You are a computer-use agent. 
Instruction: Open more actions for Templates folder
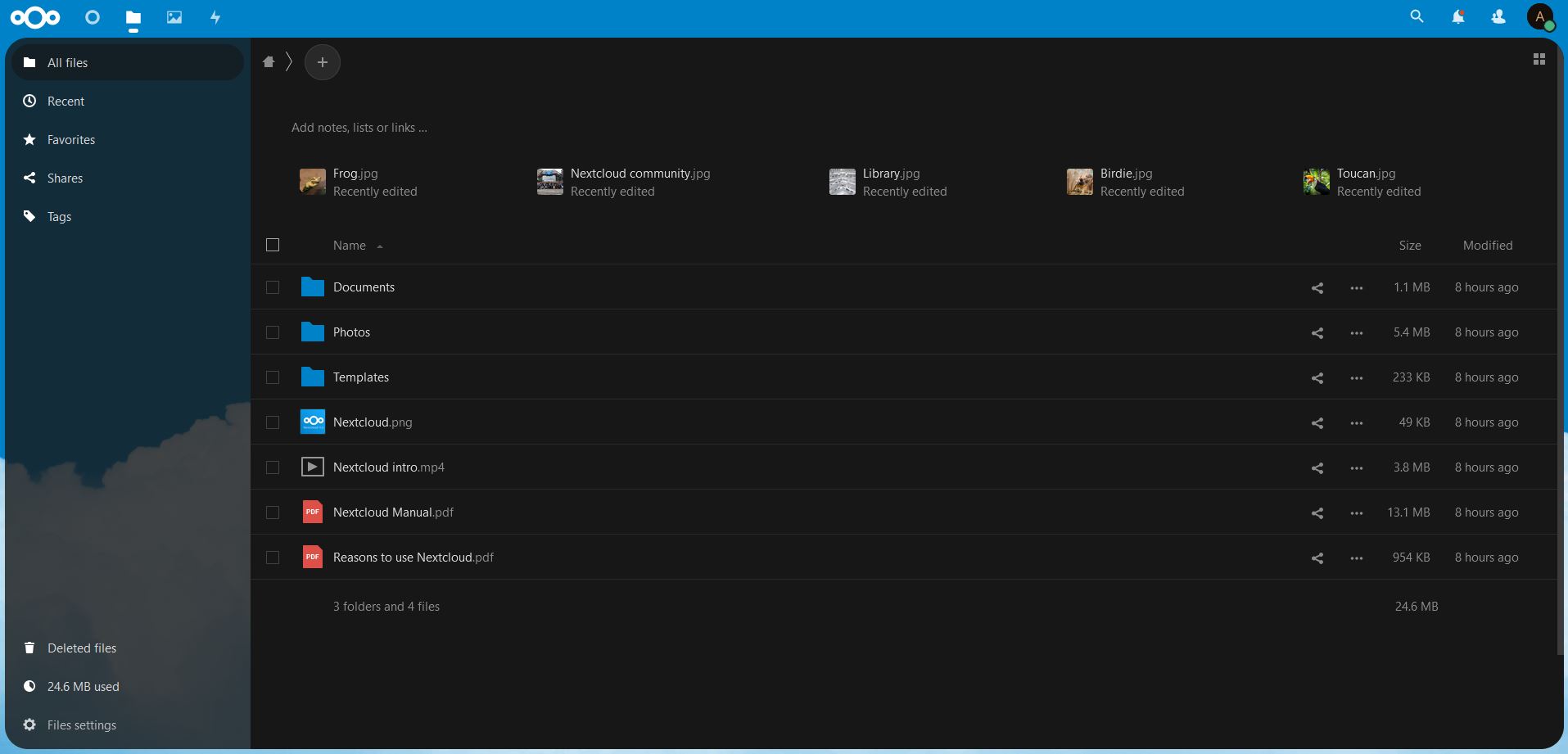point(1357,378)
